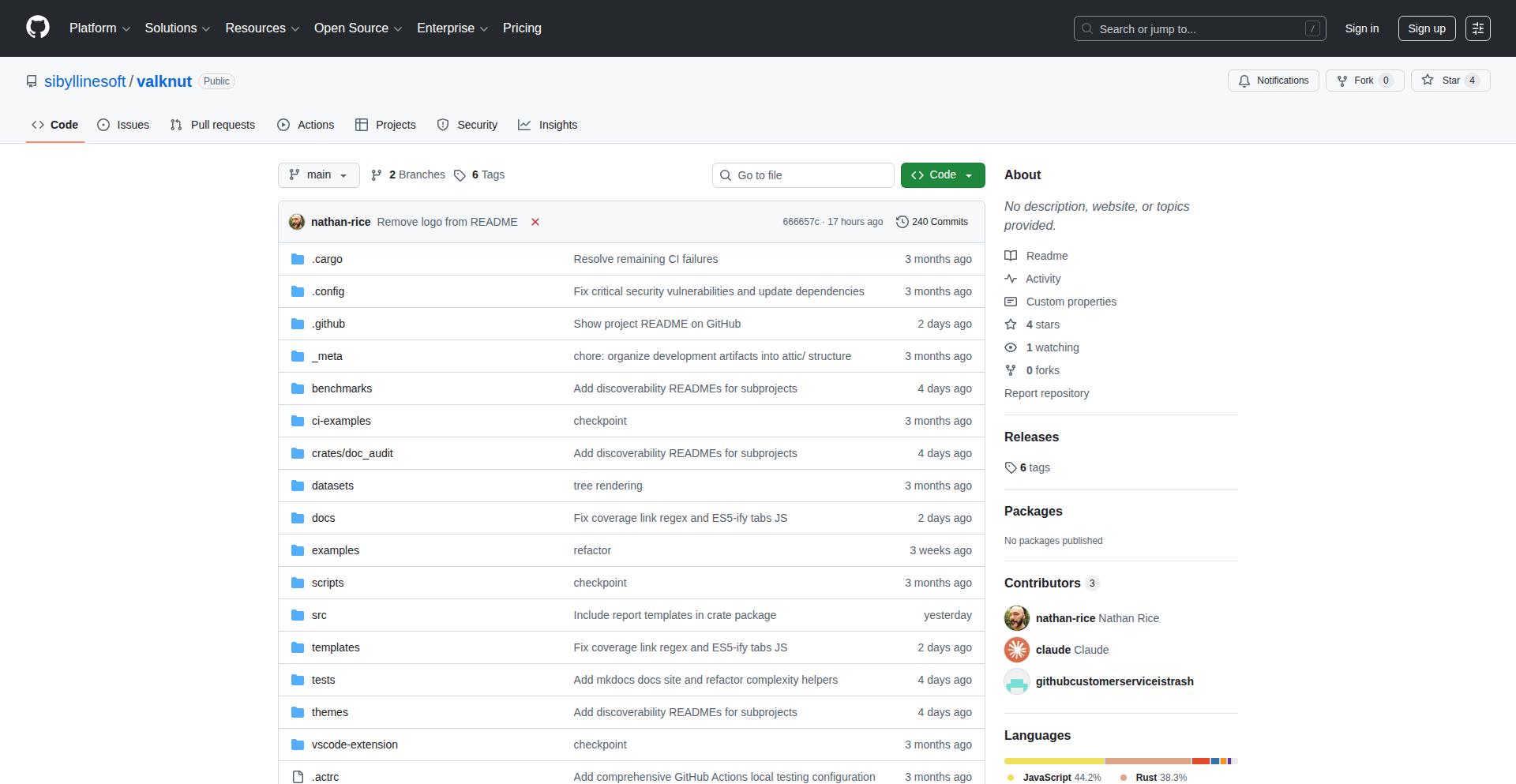Expand the Solutions menu
Image resolution: width=1516 pixels, height=784 pixels.
coord(178,28)
